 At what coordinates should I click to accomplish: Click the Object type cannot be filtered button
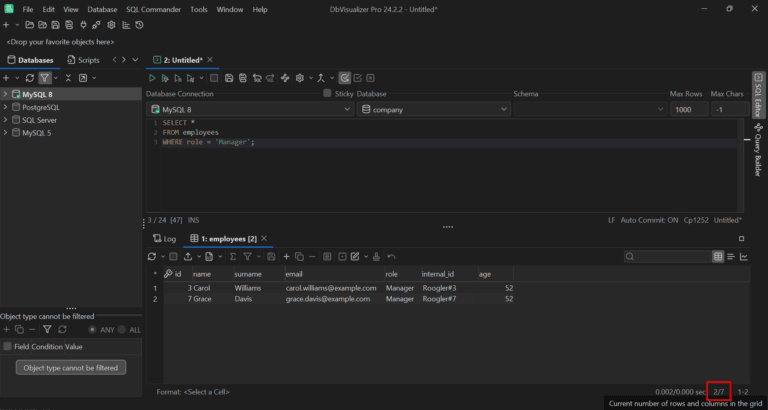(x=70, y=367)
